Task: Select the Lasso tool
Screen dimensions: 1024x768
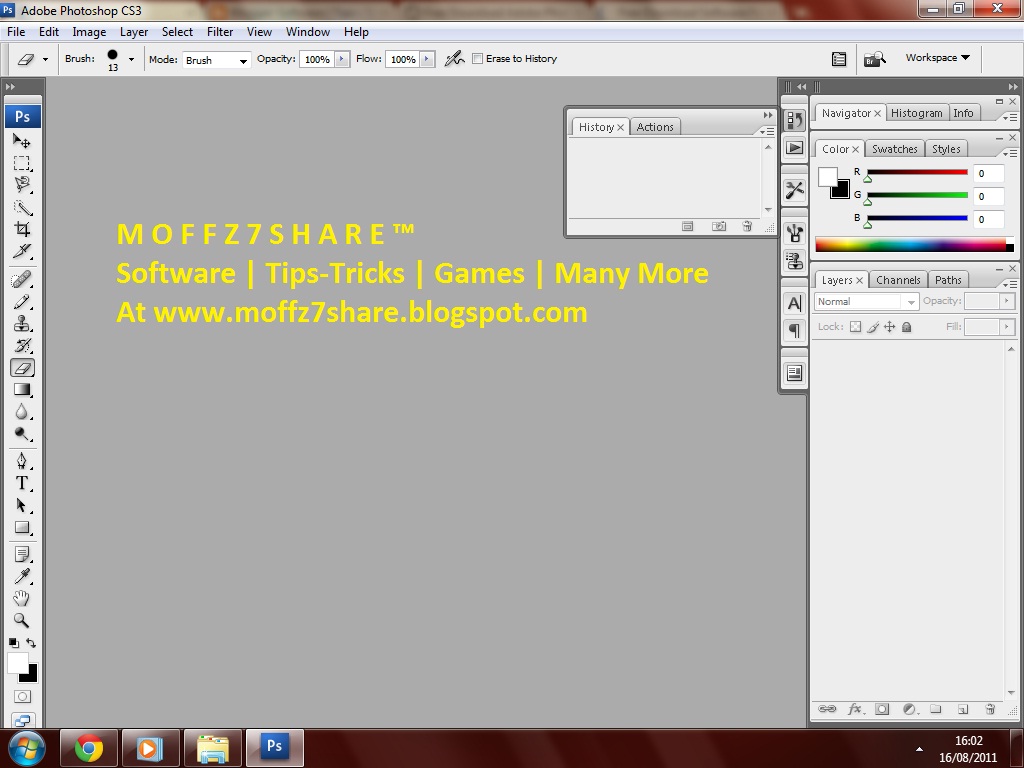Action: (22, 185)
